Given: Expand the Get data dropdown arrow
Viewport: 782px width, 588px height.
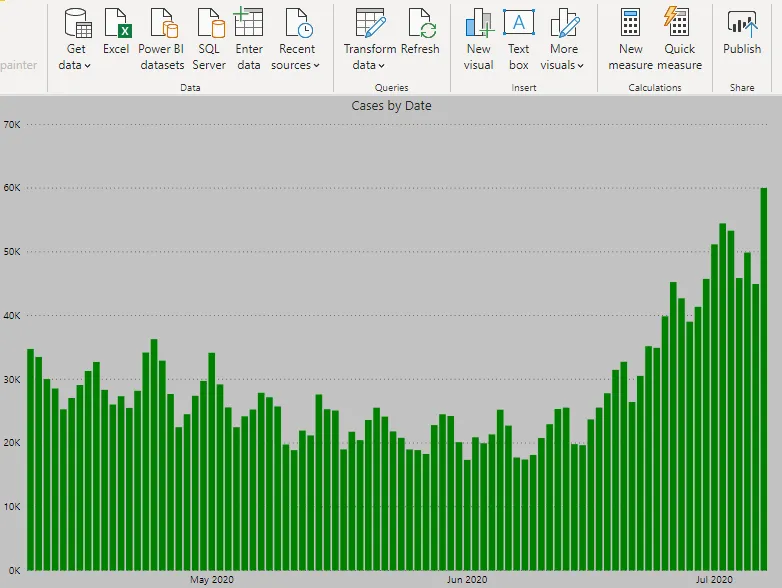Looking at the screenshot, I should click(x=88, y=66).
